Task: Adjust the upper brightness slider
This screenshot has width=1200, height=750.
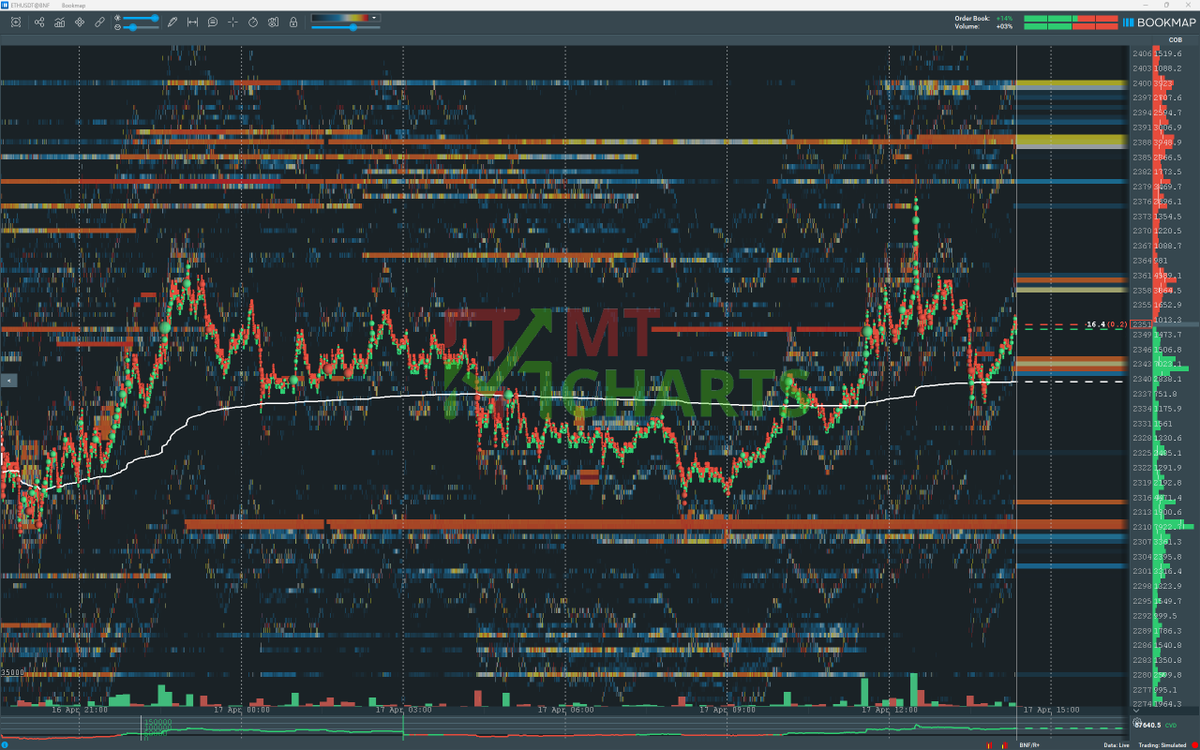Action: (x=140, y=18)
